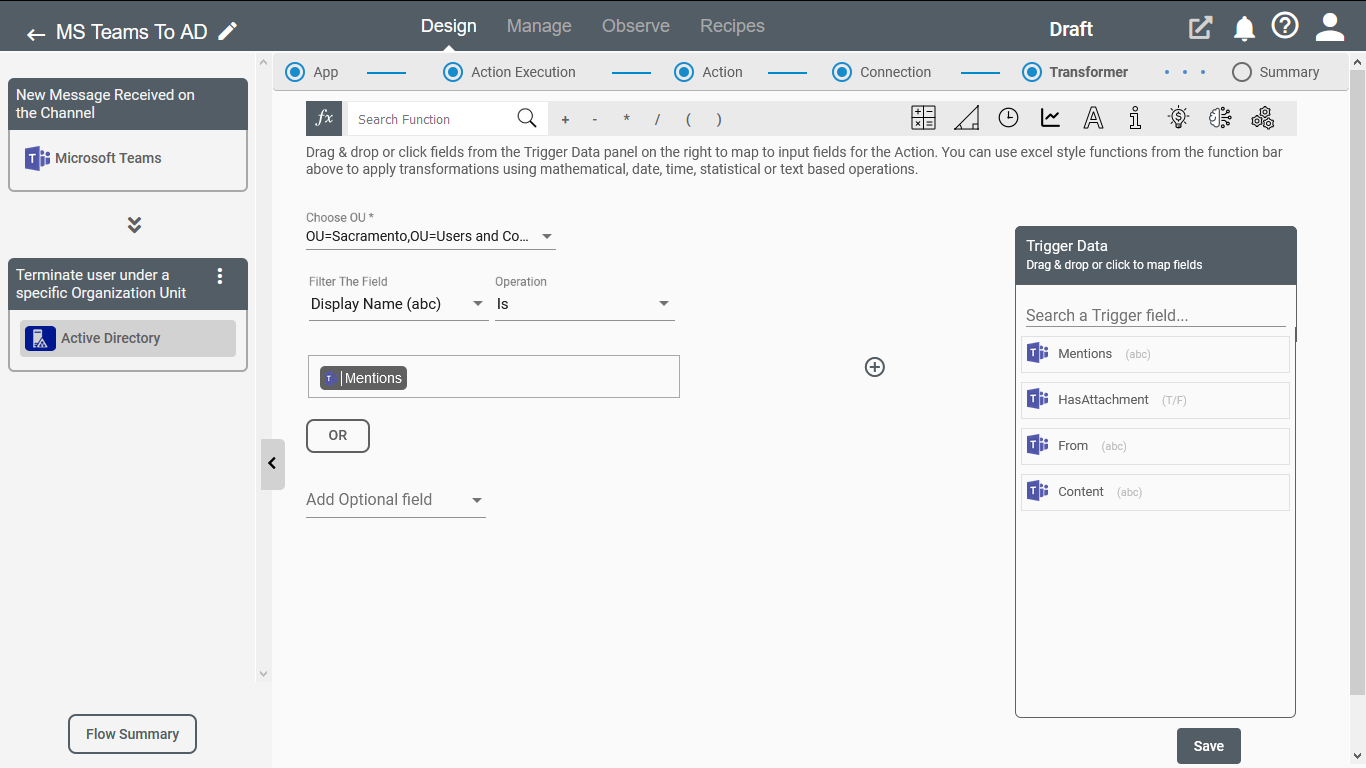
Task: Open statistical chart functions icon
Action: pos(1050,118)
